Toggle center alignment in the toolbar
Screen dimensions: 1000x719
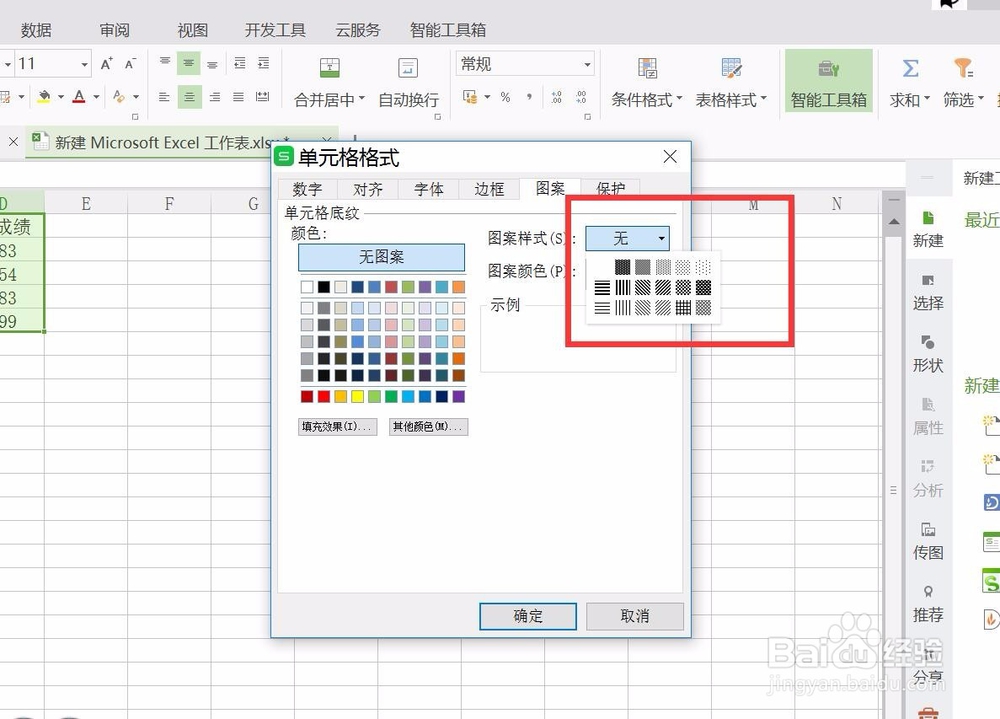coord(188,97)
